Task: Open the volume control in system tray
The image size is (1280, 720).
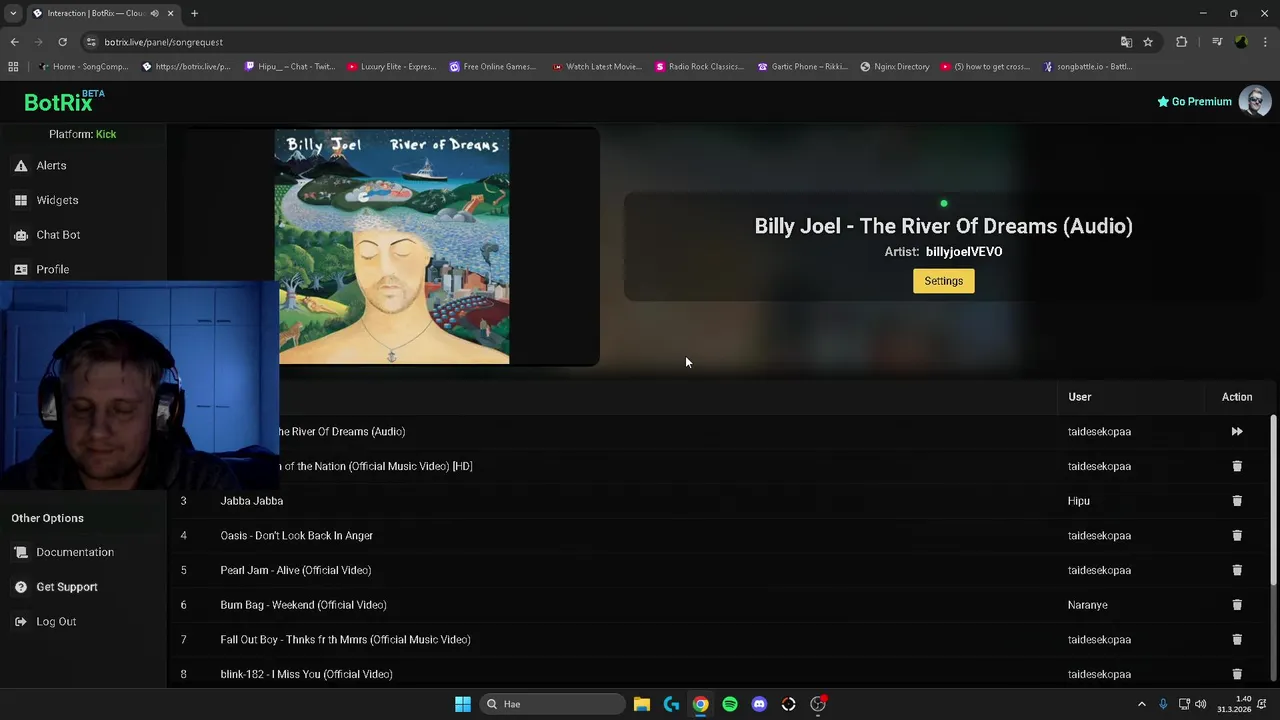Action: pos(1200,704)
